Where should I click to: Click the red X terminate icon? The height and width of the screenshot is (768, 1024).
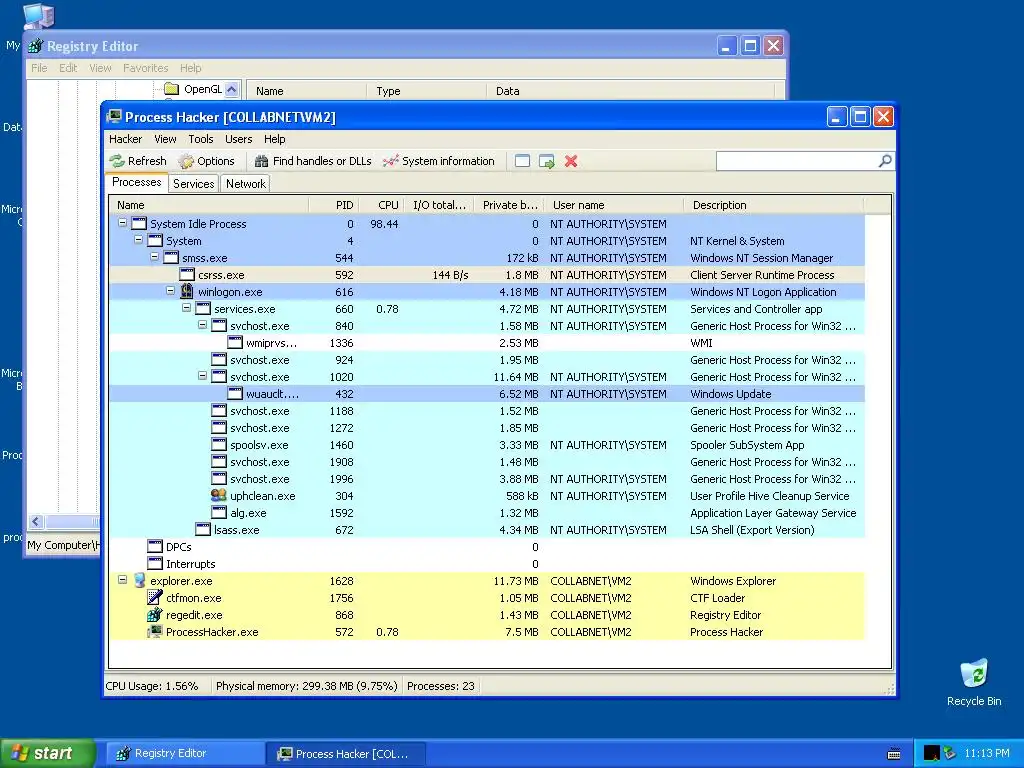[571, 161]
